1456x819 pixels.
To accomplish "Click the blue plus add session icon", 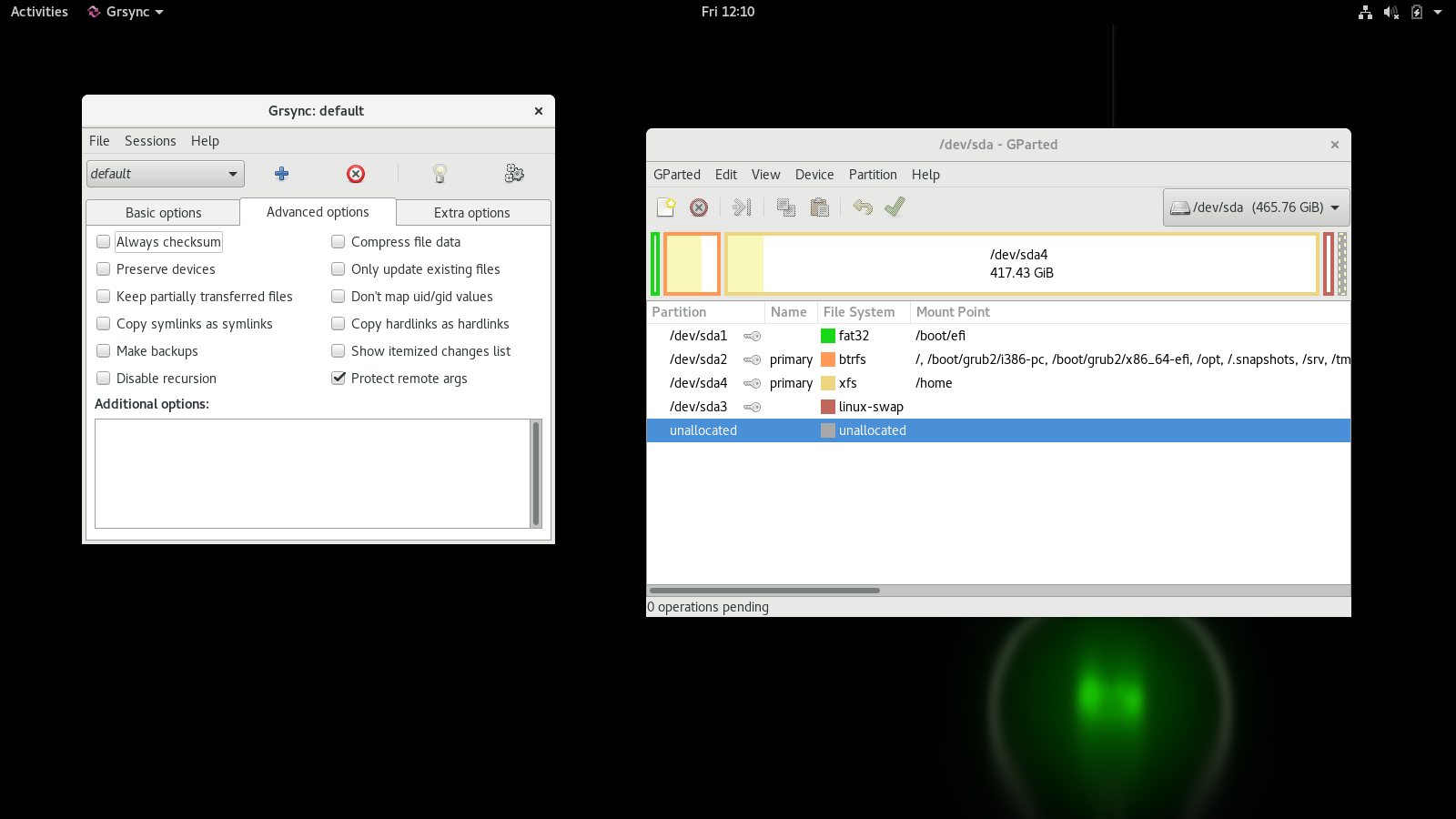I will tap(282, 174).
